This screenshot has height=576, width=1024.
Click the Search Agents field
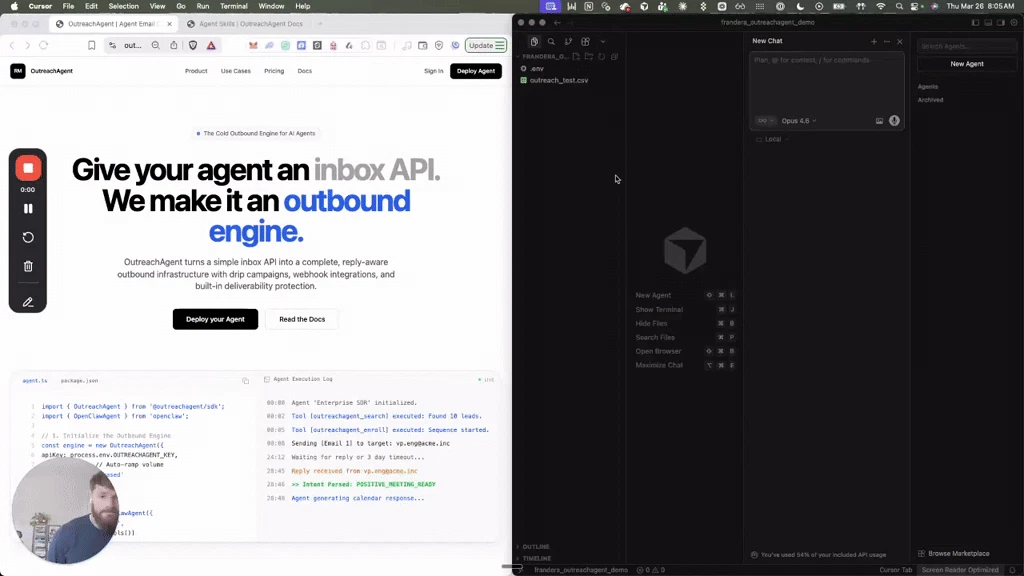coord(967,46)
